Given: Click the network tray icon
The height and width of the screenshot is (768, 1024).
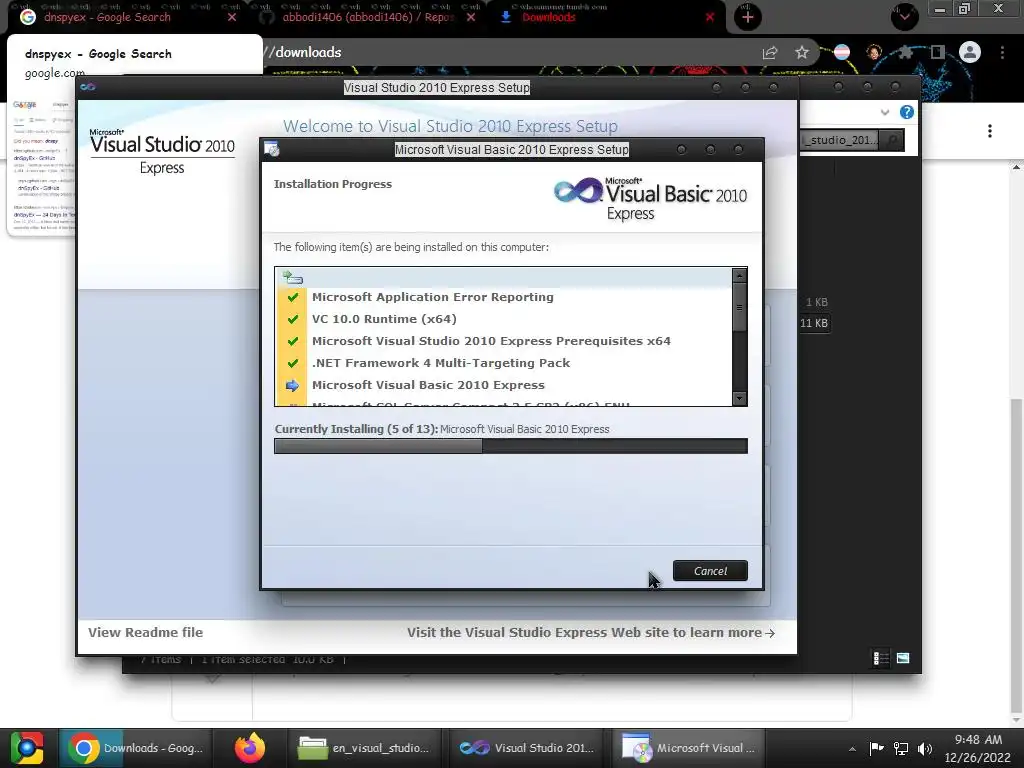Looking at the screenshot, I should [x=901, y=748].
